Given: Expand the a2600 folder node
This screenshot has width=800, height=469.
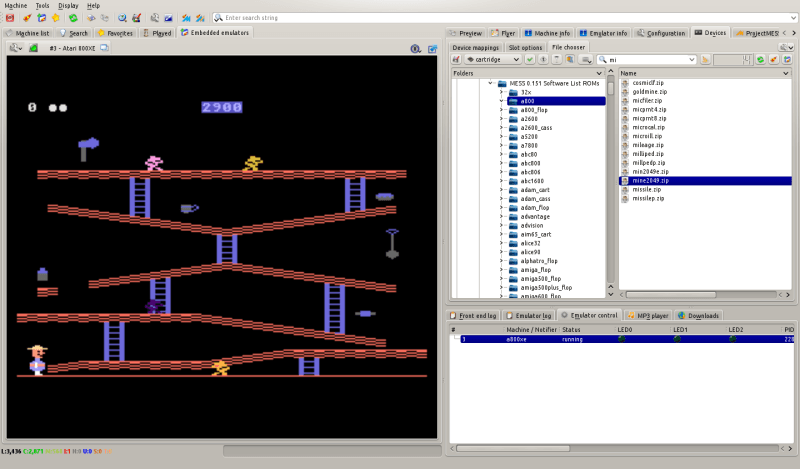Looking at the screenshot, I should (x=501, y=119).
